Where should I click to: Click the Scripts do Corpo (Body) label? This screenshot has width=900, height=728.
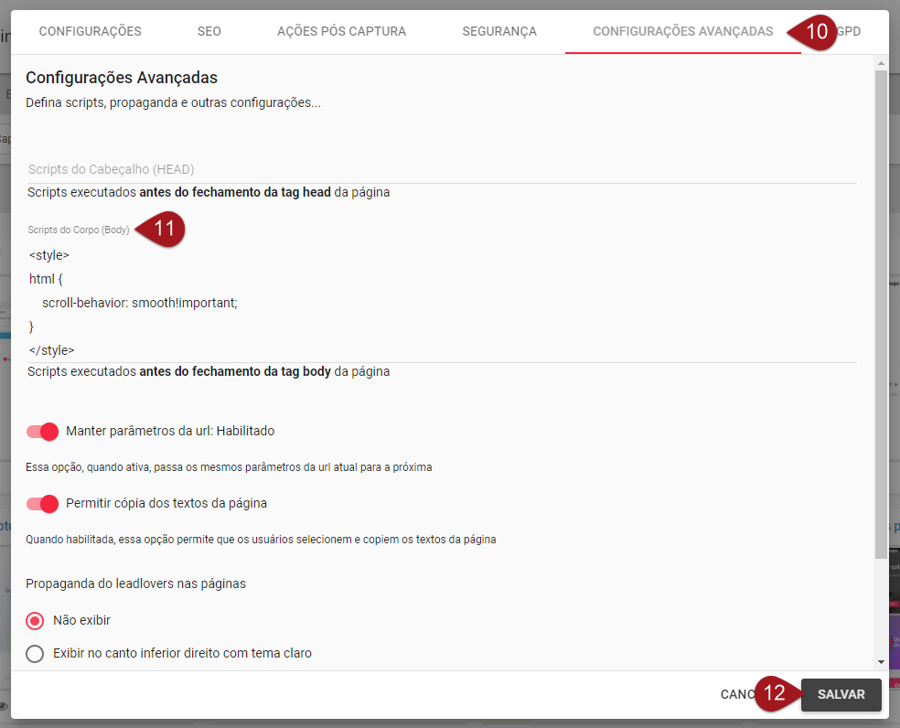pos(78,230)
